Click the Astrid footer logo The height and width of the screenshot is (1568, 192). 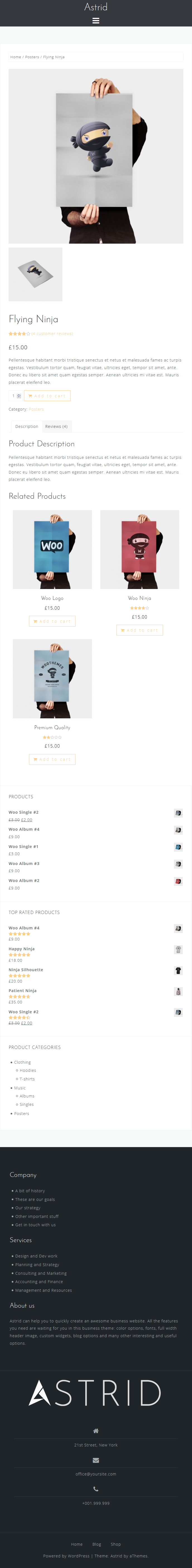(x=96, y=1393)
